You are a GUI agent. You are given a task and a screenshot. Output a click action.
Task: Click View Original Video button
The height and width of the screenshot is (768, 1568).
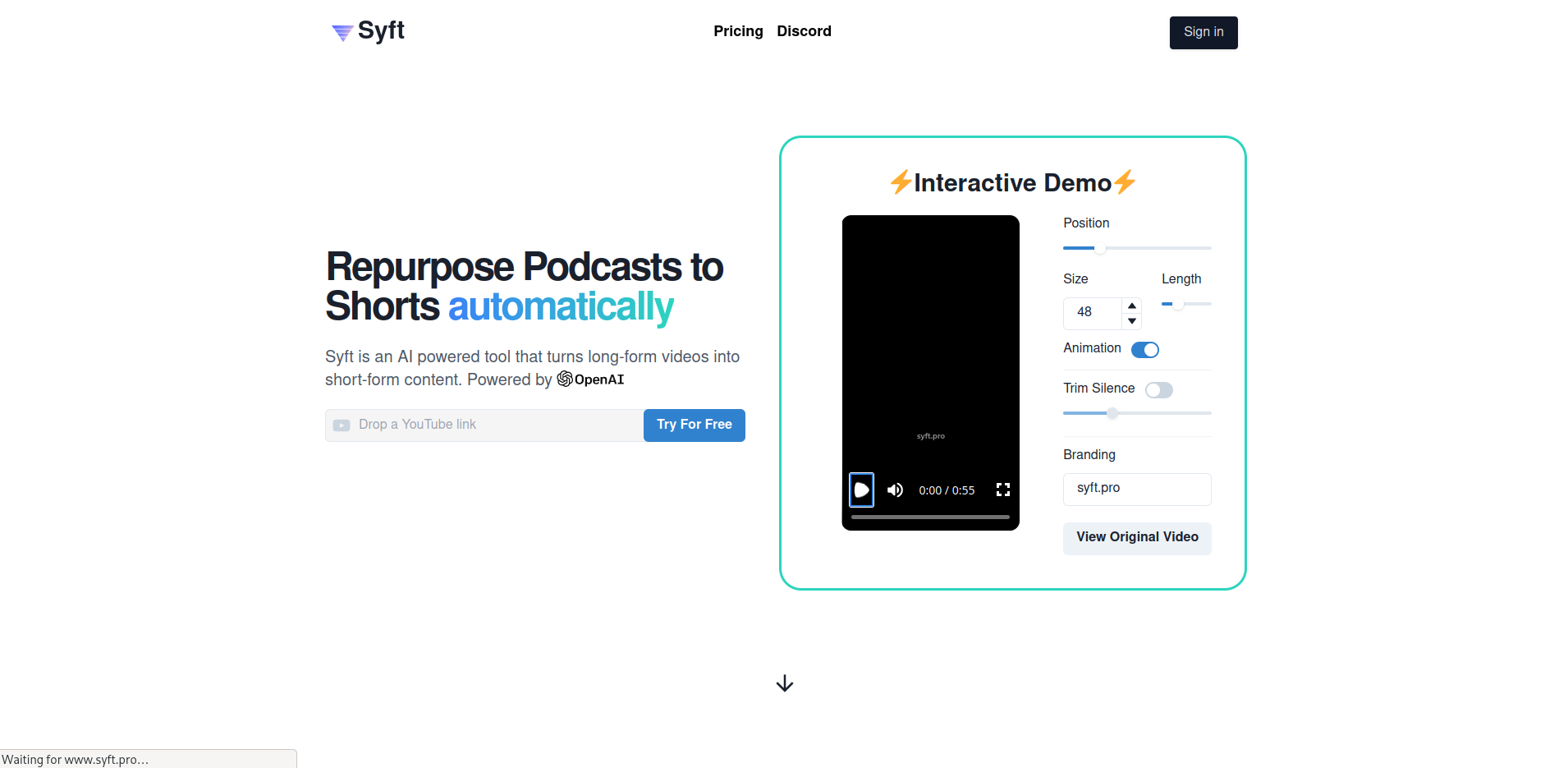point(1137,538)
